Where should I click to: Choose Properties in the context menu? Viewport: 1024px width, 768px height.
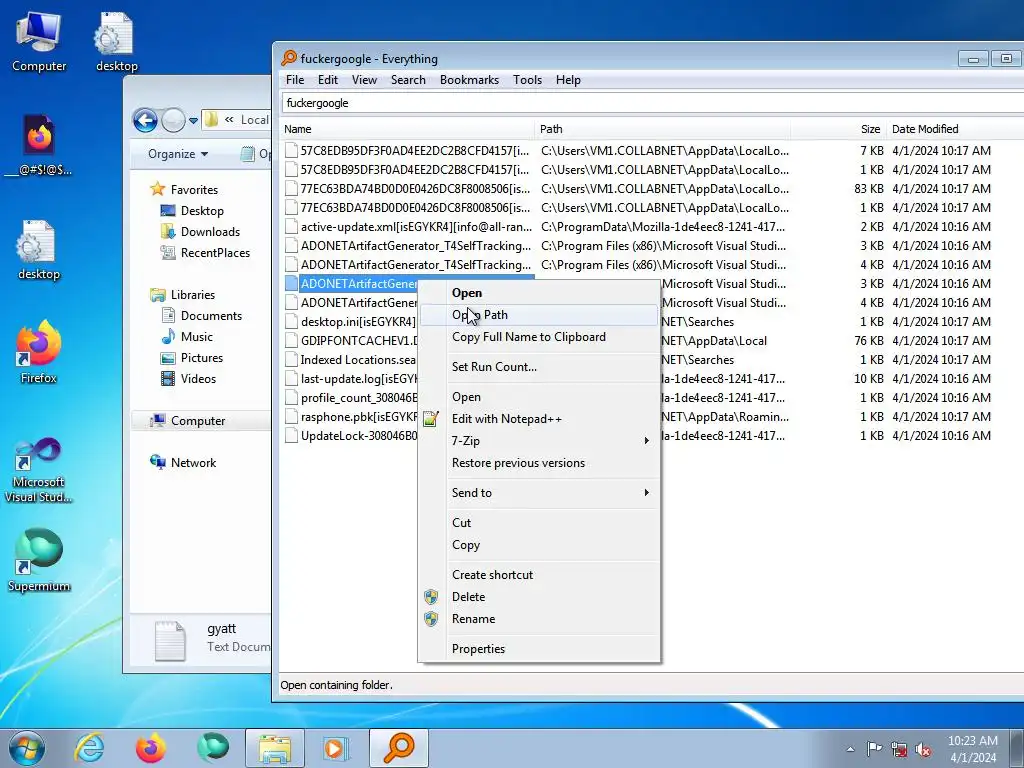tap(539, 649)
